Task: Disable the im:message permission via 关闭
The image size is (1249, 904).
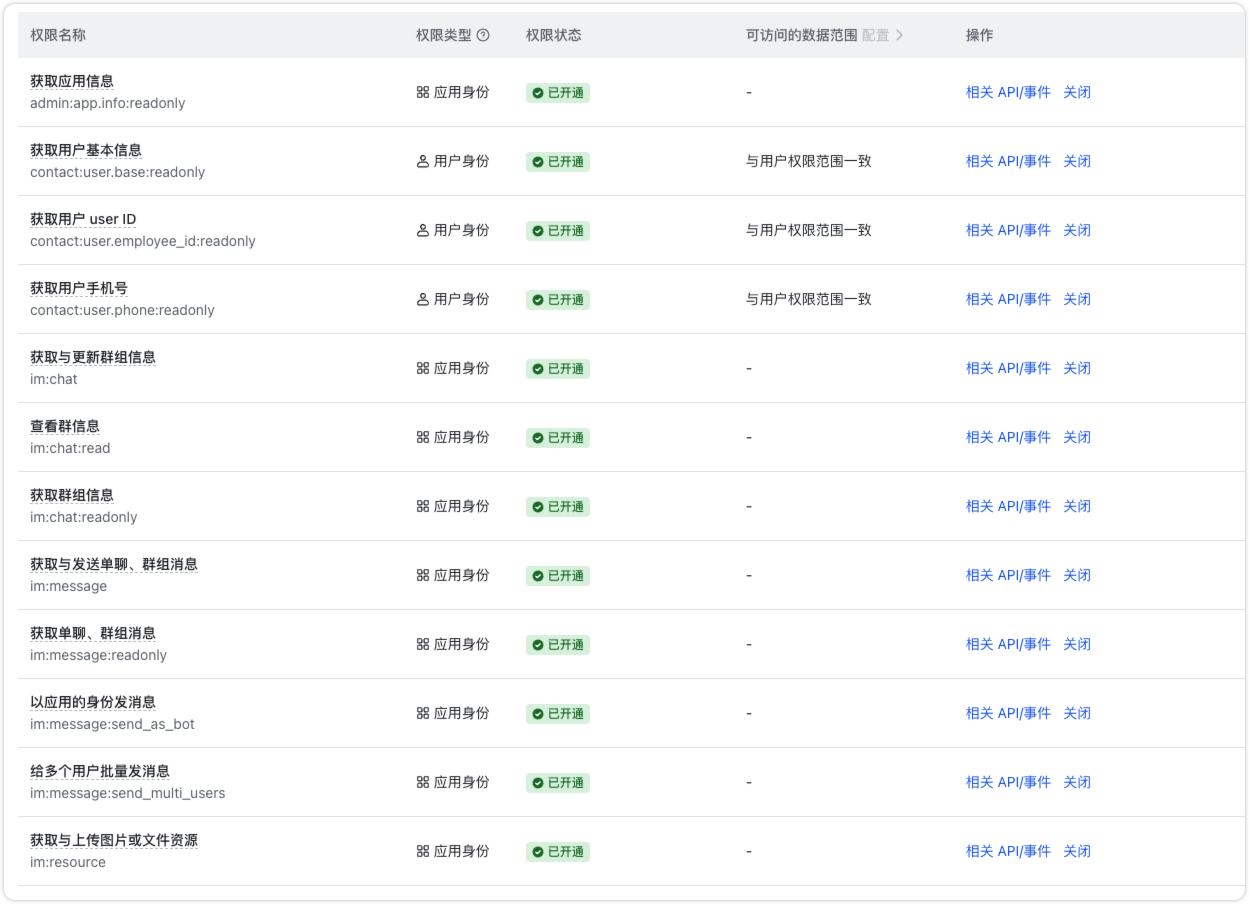Action: click(1076, 575)
